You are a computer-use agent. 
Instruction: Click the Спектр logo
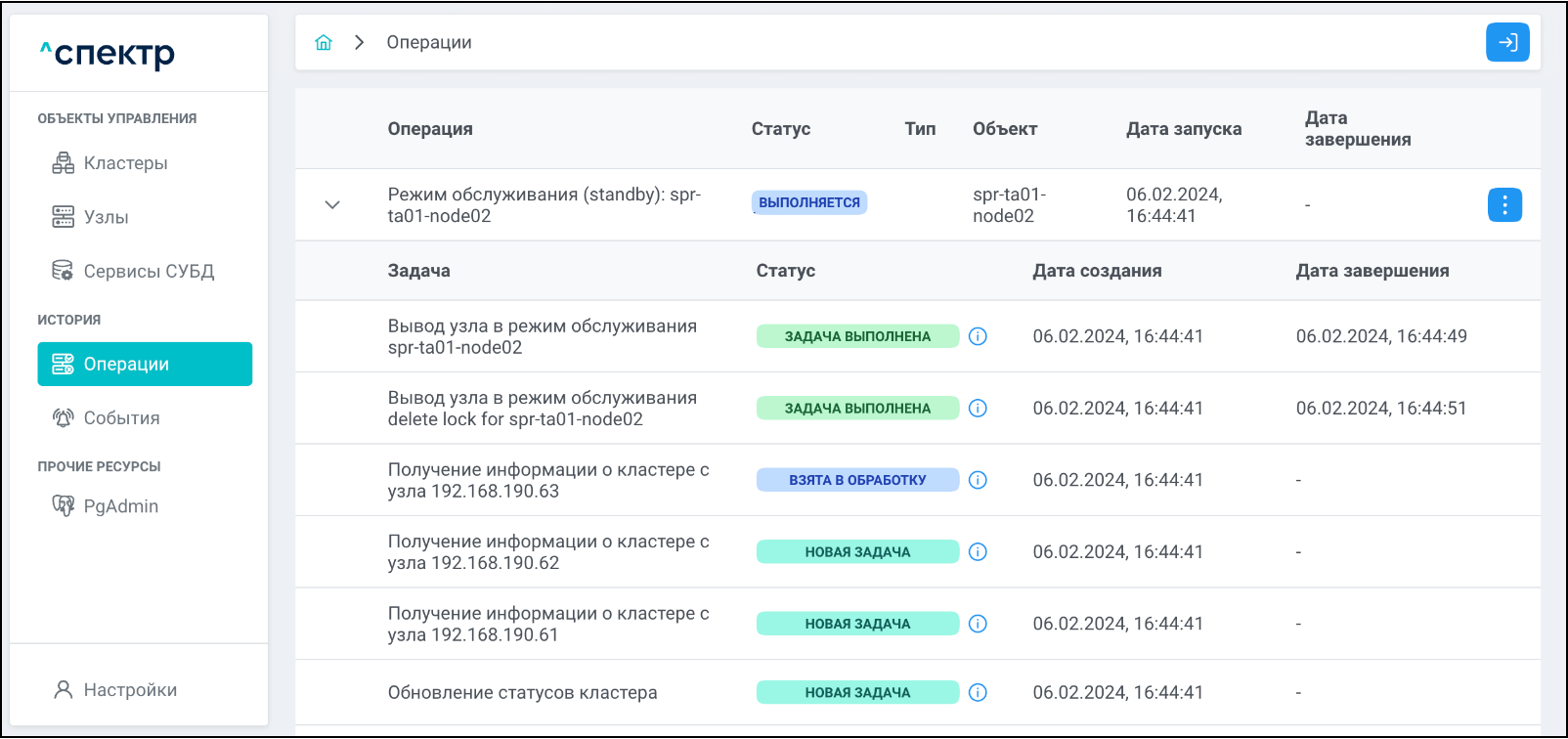pos(108,54)
